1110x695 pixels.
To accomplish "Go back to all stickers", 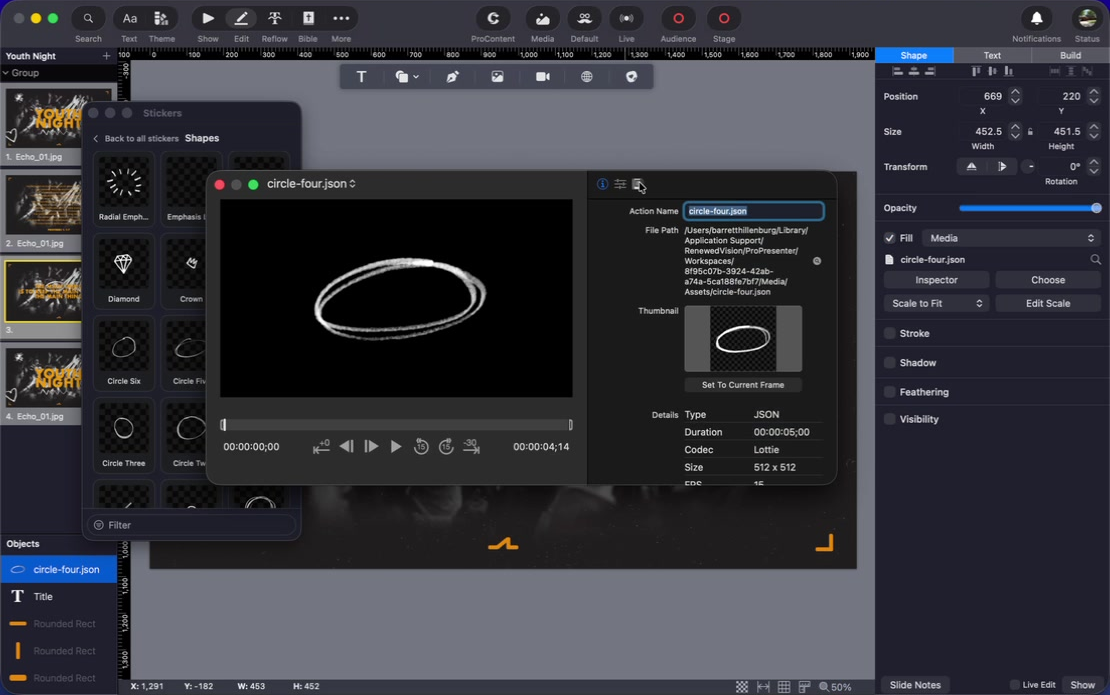I will (x=136, y=139).
